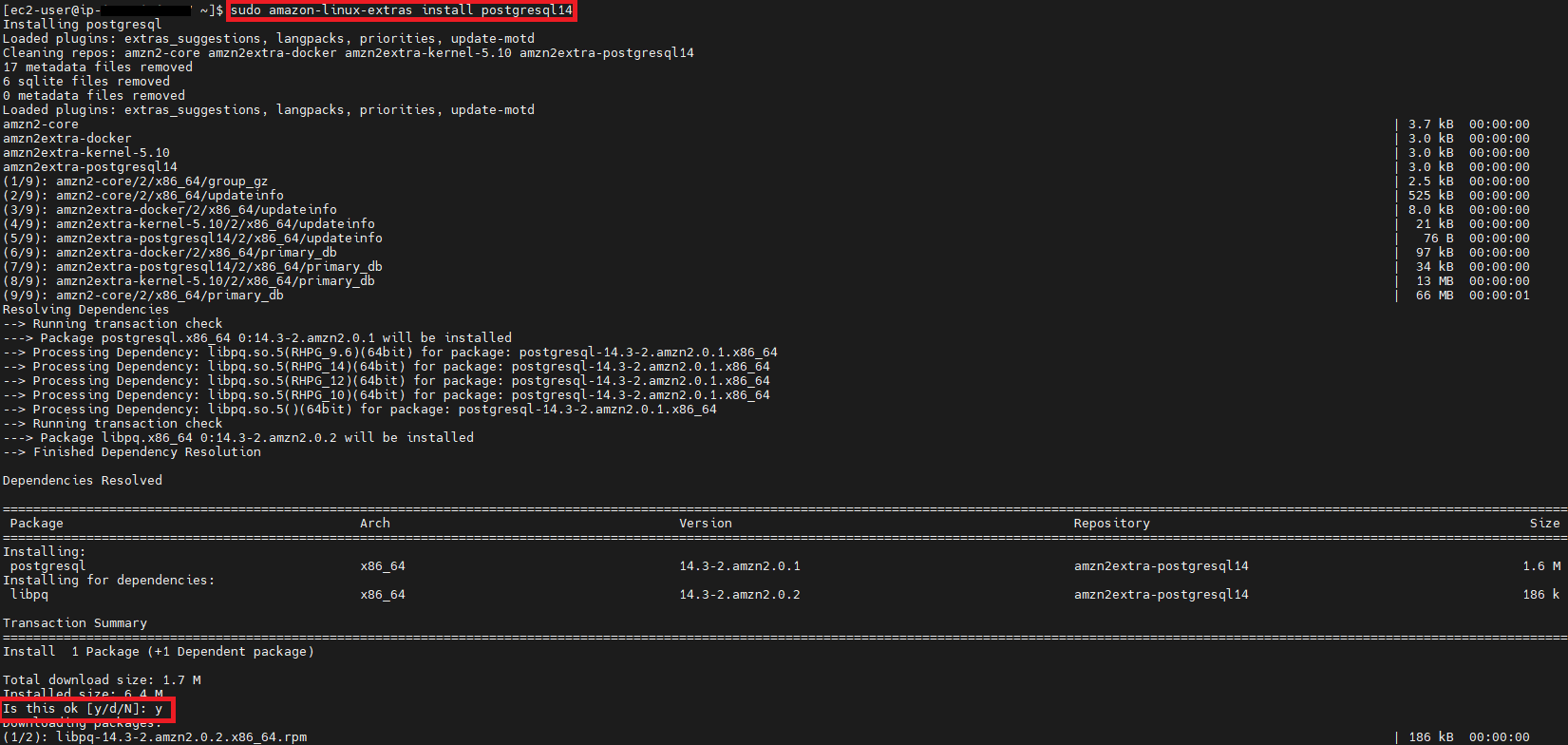Select the 'Dependencies Resolved' line
The image size is (1568, 745).
[83, 481]
